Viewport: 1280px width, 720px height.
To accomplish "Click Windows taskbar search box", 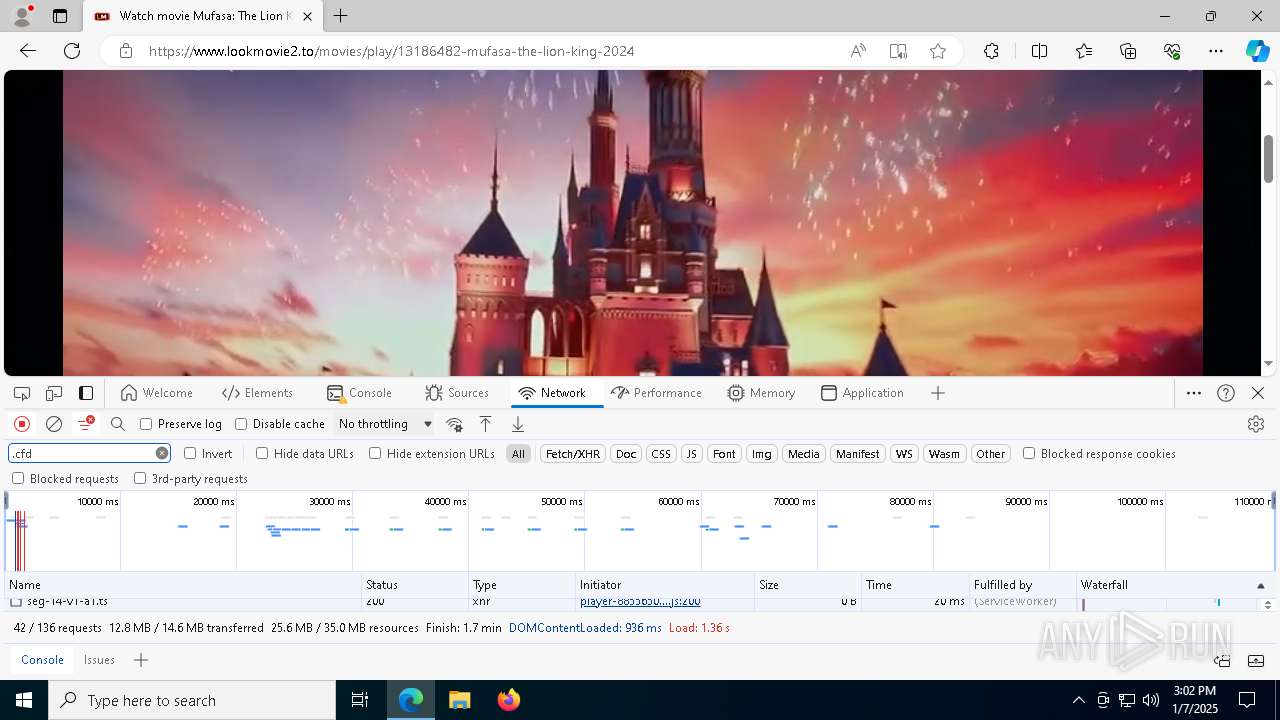I will pyautogui.click(x=192, y=700).
